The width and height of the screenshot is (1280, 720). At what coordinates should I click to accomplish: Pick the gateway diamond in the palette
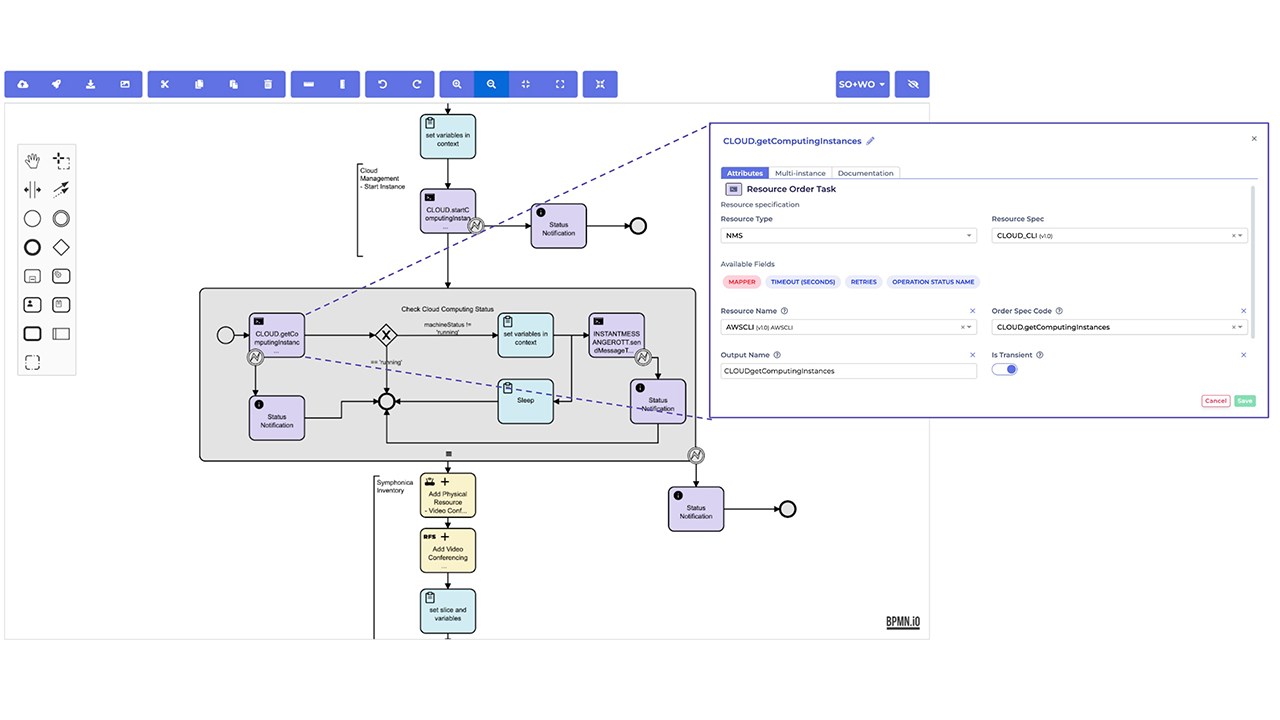coord(61,247)
